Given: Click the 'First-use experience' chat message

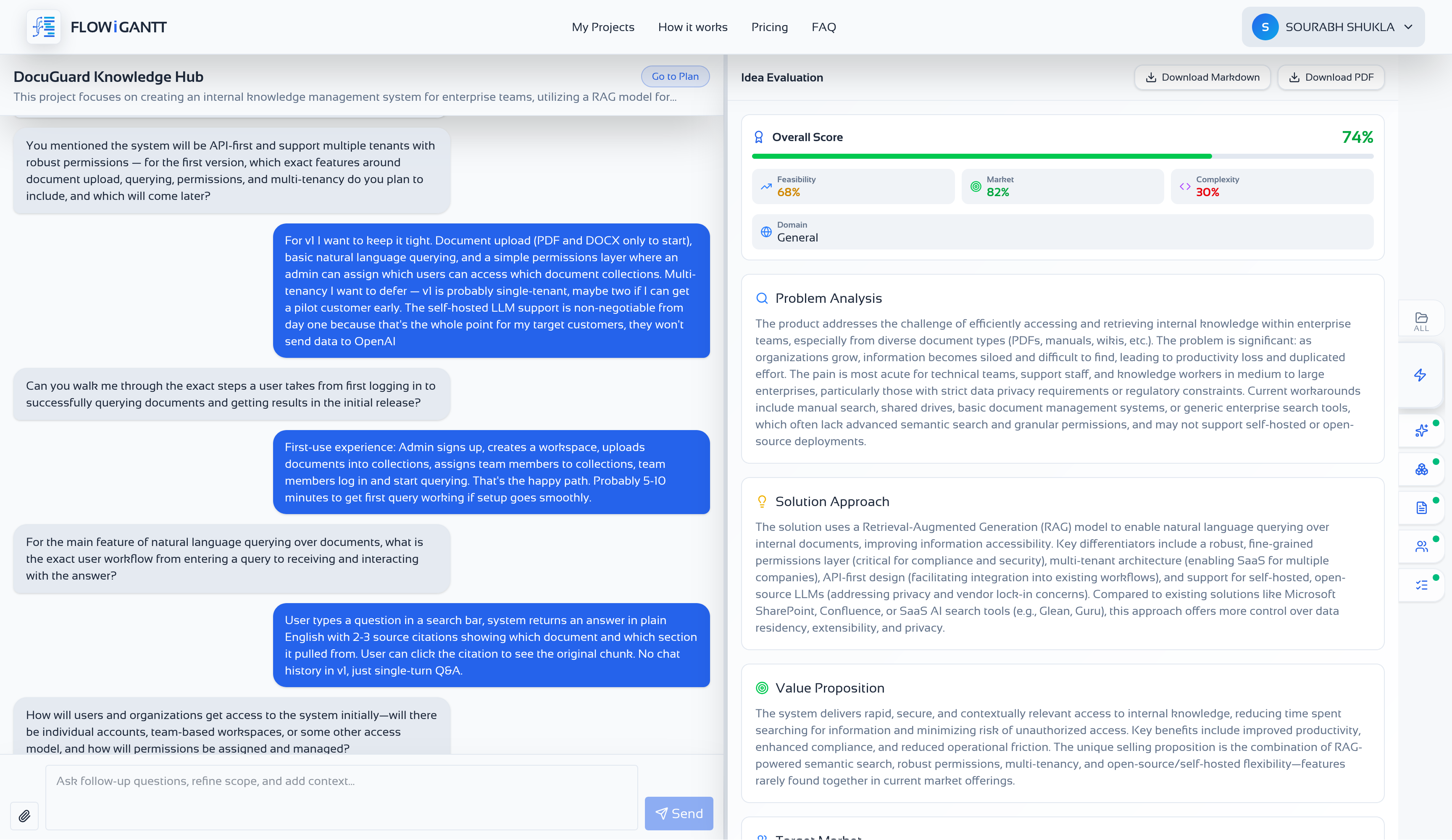Looking at the screenshot, I should 491,472.
